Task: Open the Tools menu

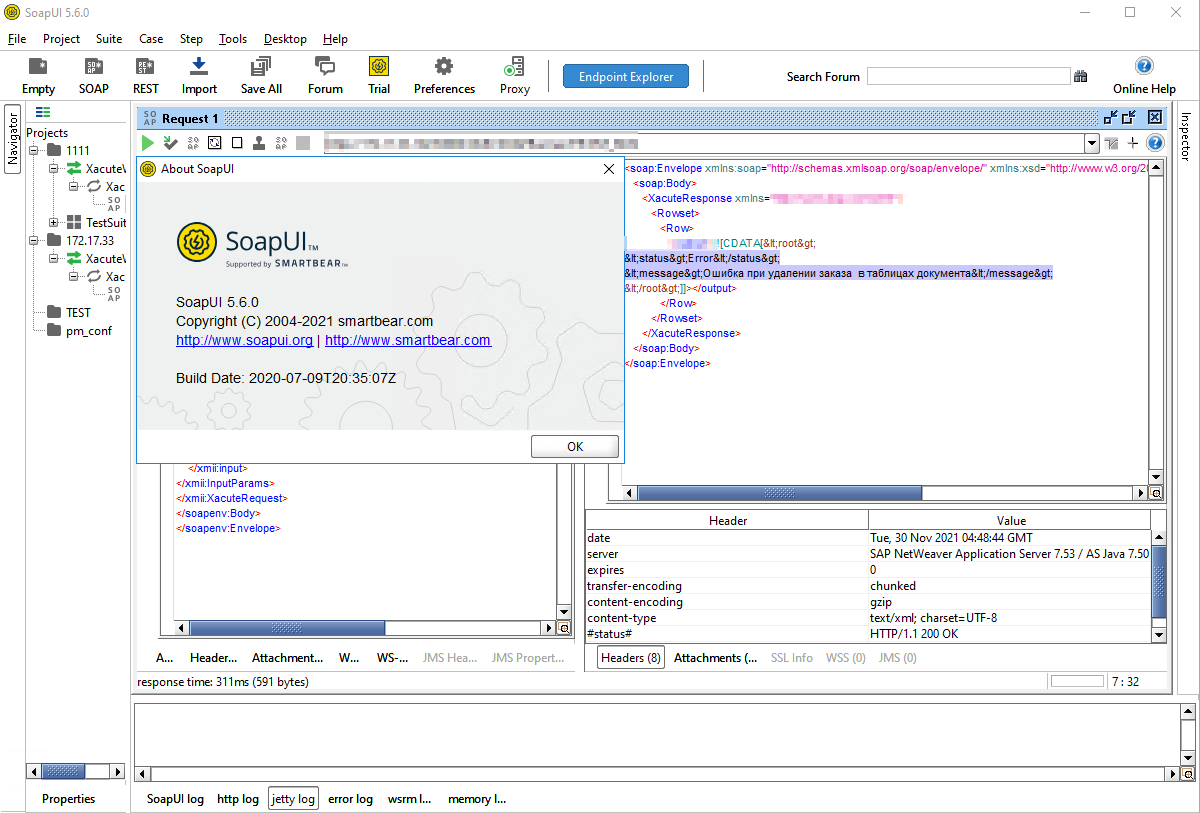Action: pos(232,39)
